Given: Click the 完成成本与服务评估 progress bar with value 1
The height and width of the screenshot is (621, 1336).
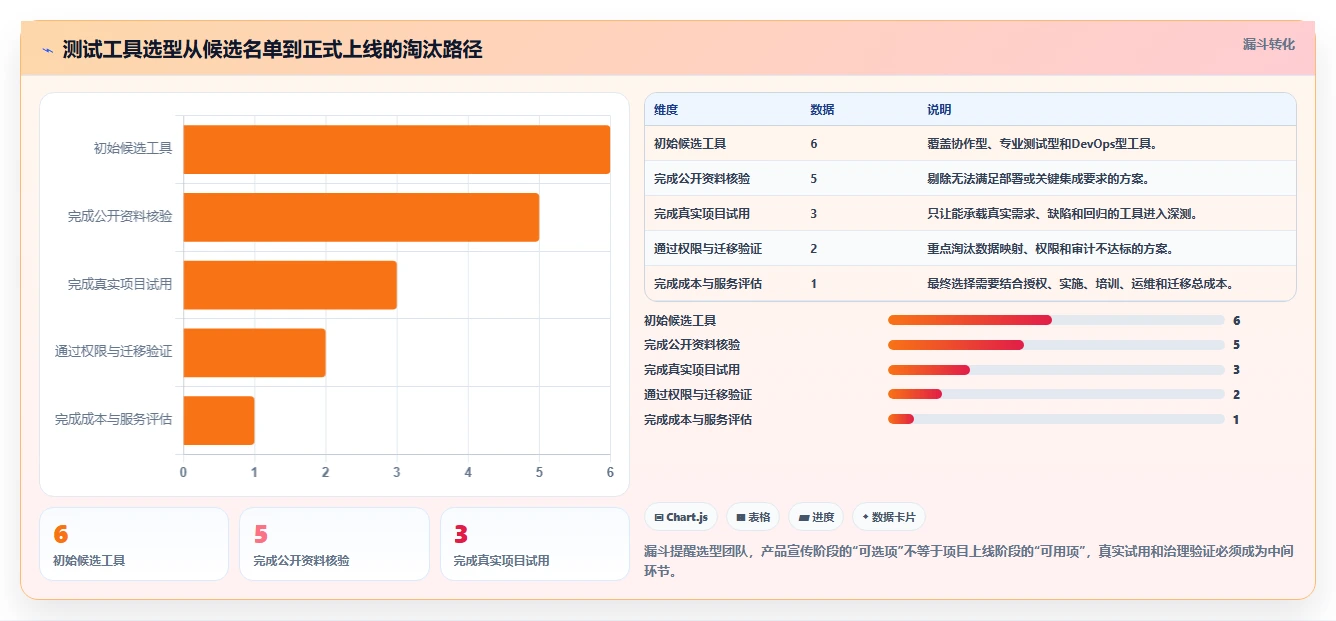Looking at the screenshot, I should [1056, 419].
